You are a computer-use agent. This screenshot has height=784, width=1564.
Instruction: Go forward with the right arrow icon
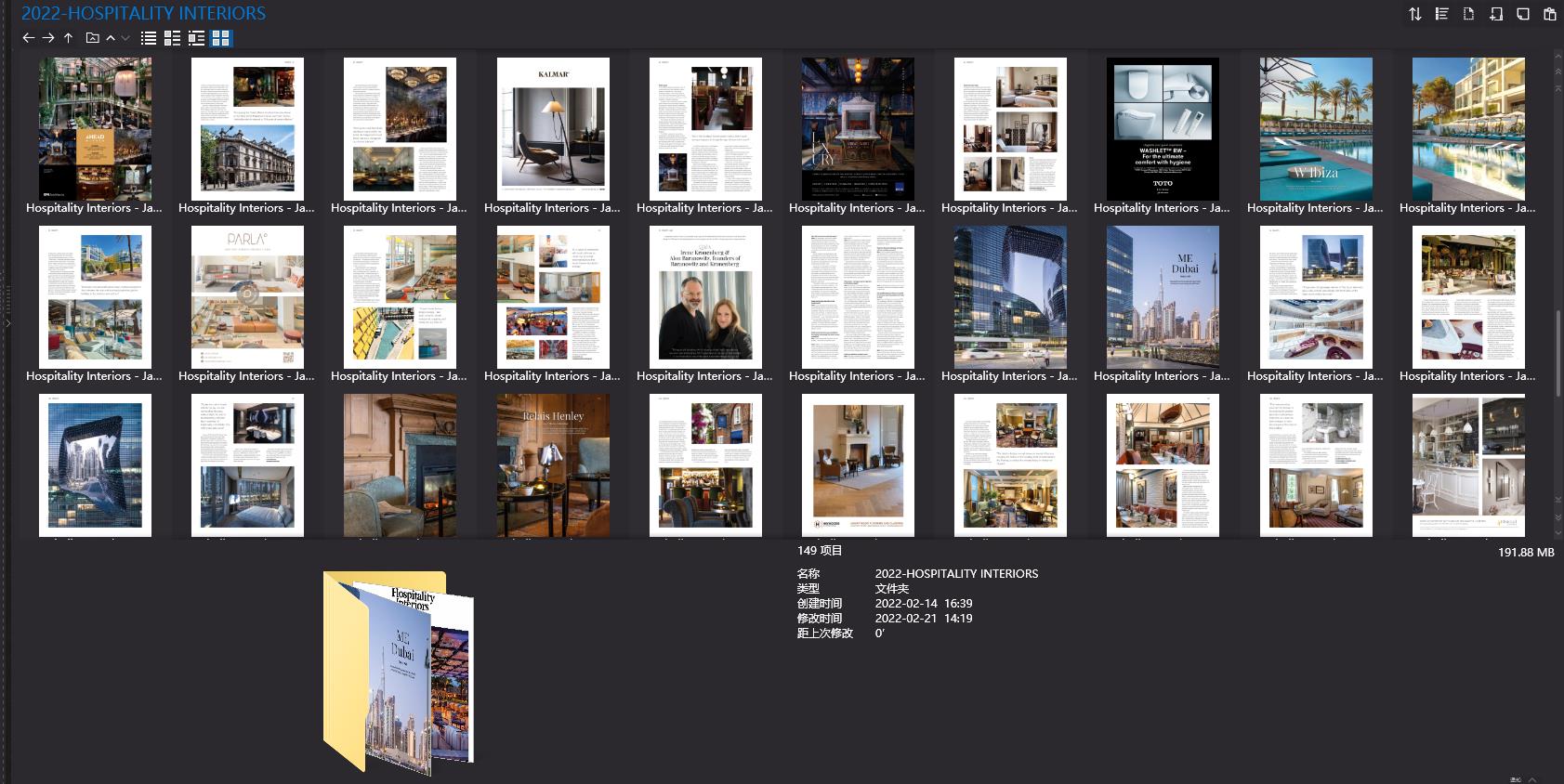[x=48, y=38]
